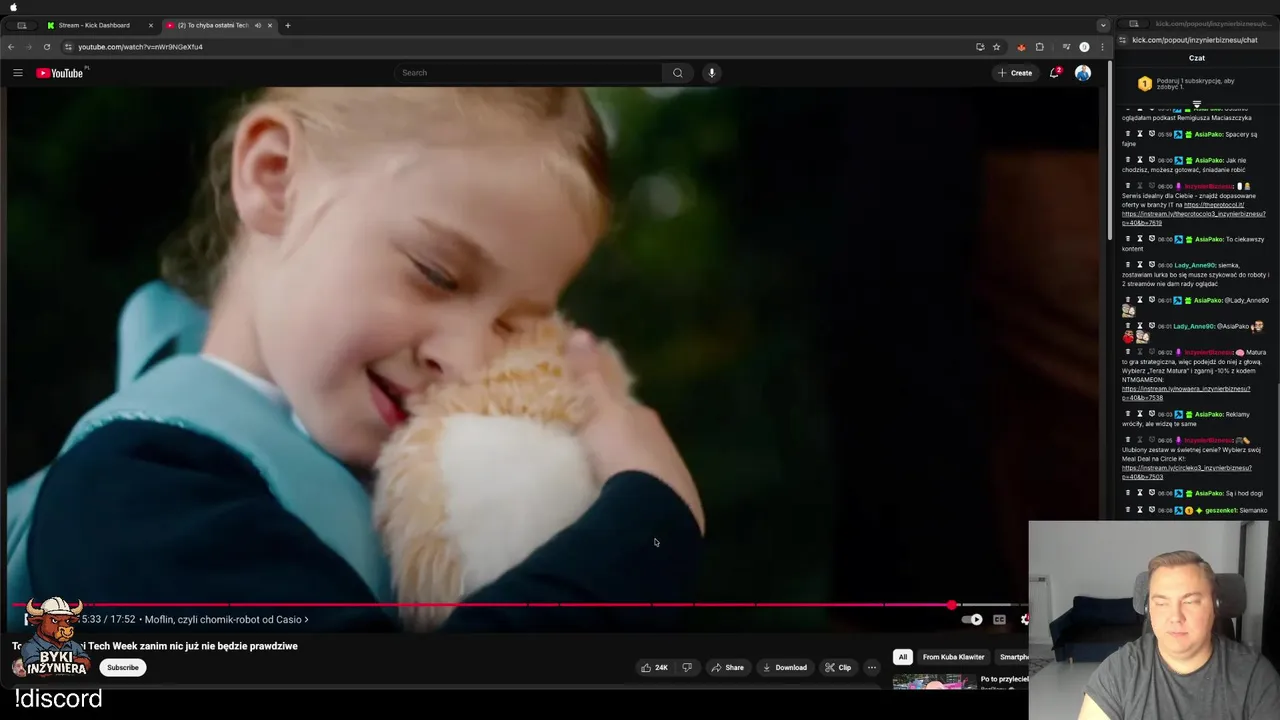Click geszenke1 username in chat
This screenshot has width=1280, height=720.
coord(1222,510)
